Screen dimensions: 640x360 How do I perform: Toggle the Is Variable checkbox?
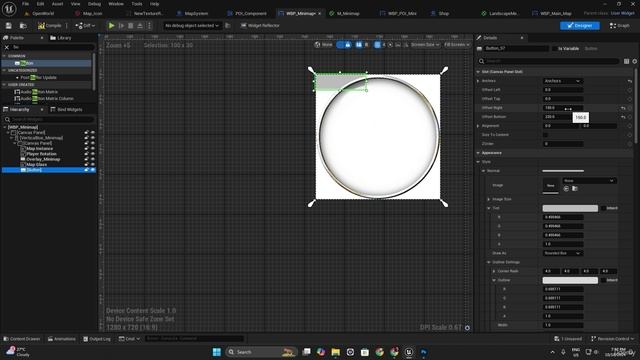click(x=555, y=49)
